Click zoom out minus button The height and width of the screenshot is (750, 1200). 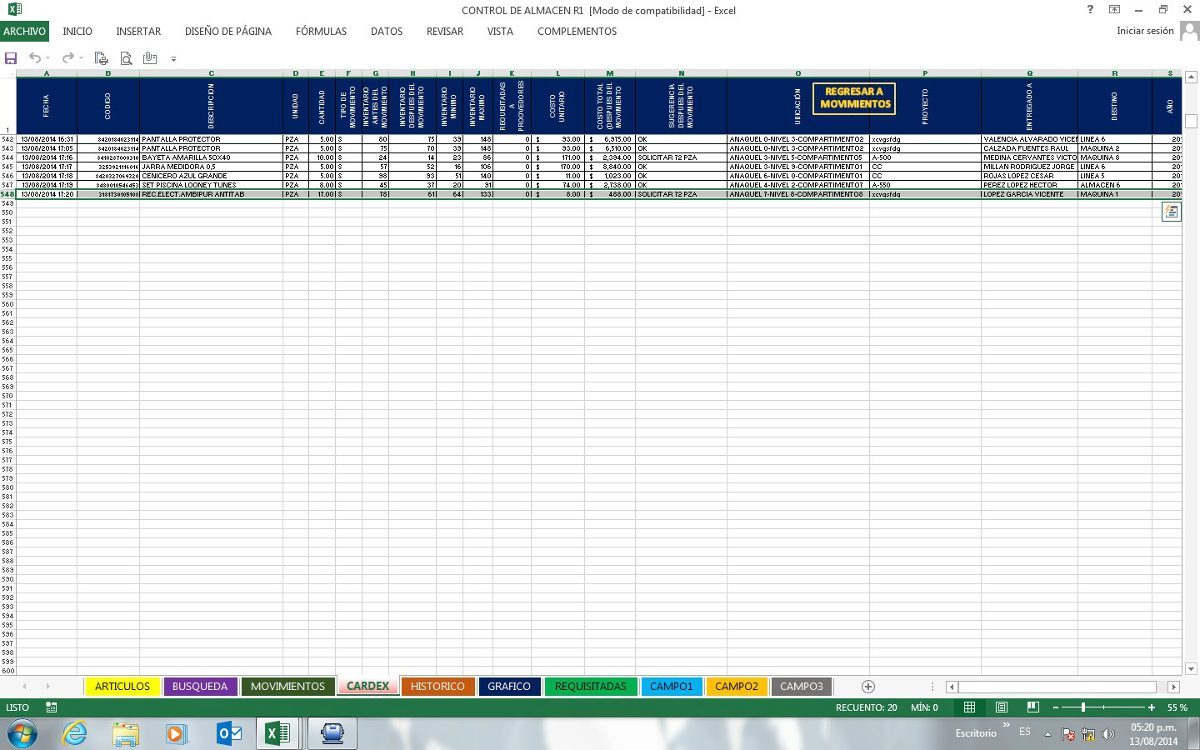[x=1057, y=707]
